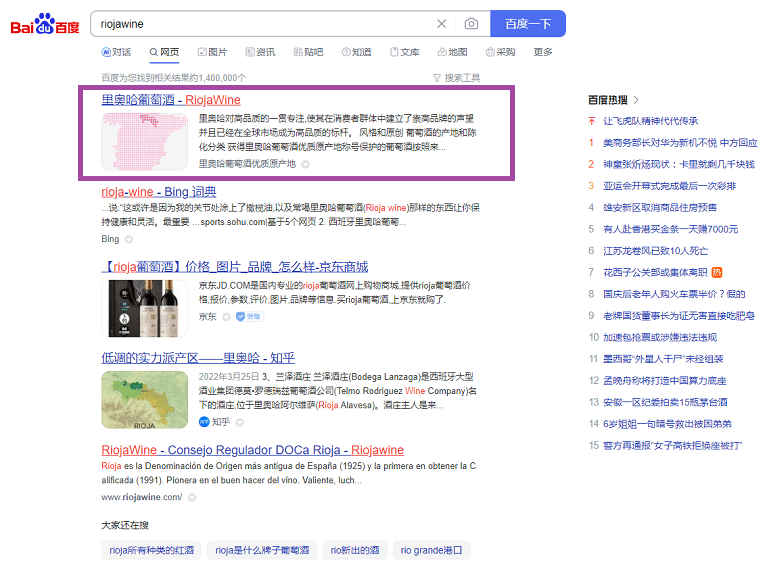Select the 网页 tab

pyautogui.click(x=164, y=52)
